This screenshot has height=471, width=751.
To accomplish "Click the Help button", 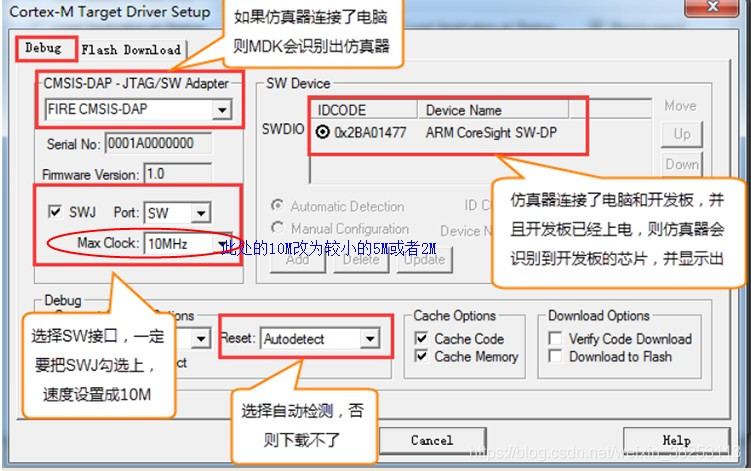I will pos(676,440).
